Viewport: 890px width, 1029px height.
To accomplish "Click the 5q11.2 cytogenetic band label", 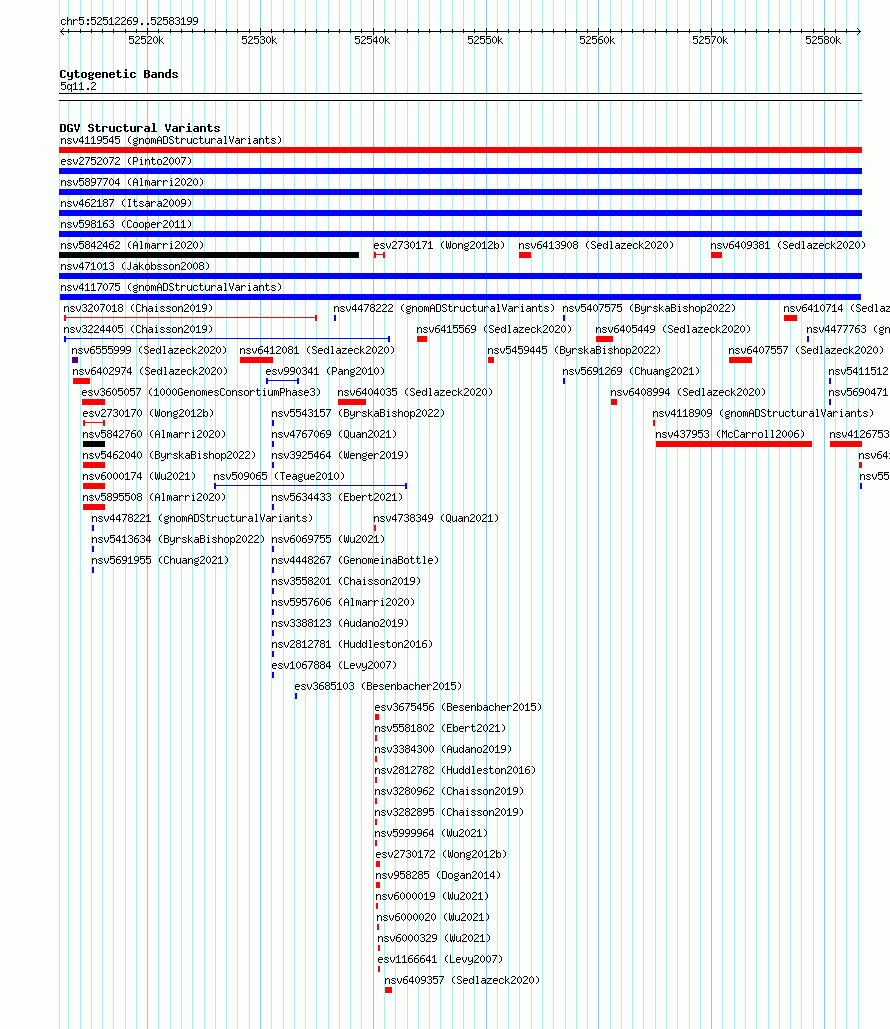I will click(78, 87).
